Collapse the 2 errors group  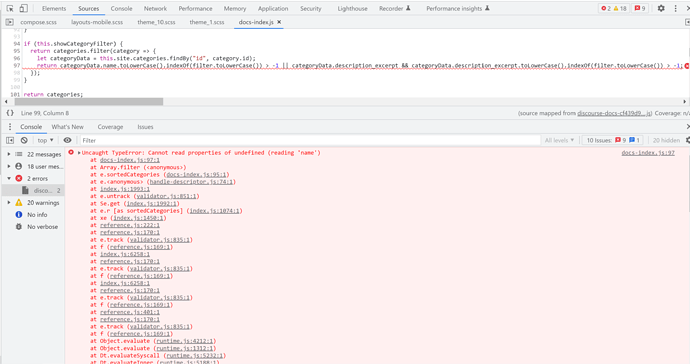coord(9,179)
